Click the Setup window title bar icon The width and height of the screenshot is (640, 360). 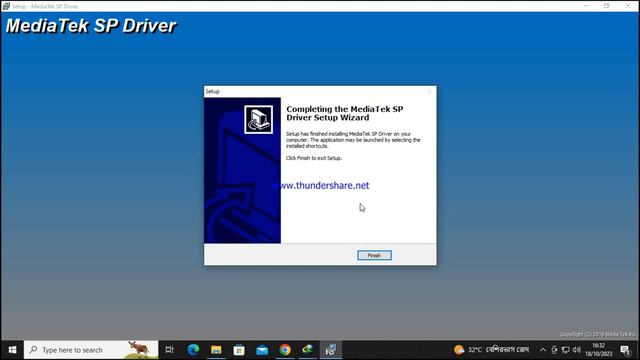[x=6, y=6]
